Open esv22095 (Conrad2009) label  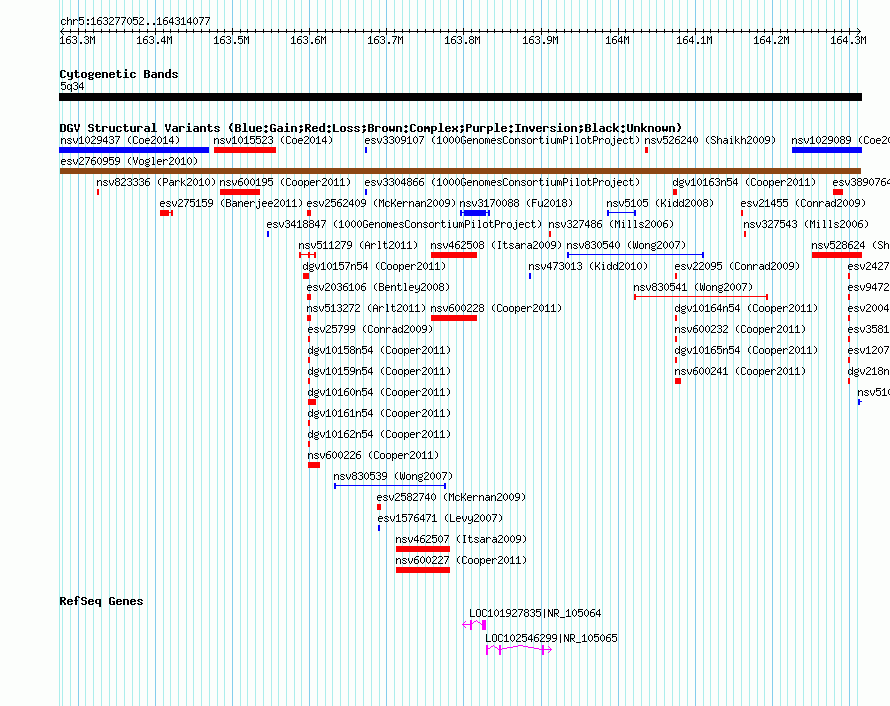pos(737,266)
